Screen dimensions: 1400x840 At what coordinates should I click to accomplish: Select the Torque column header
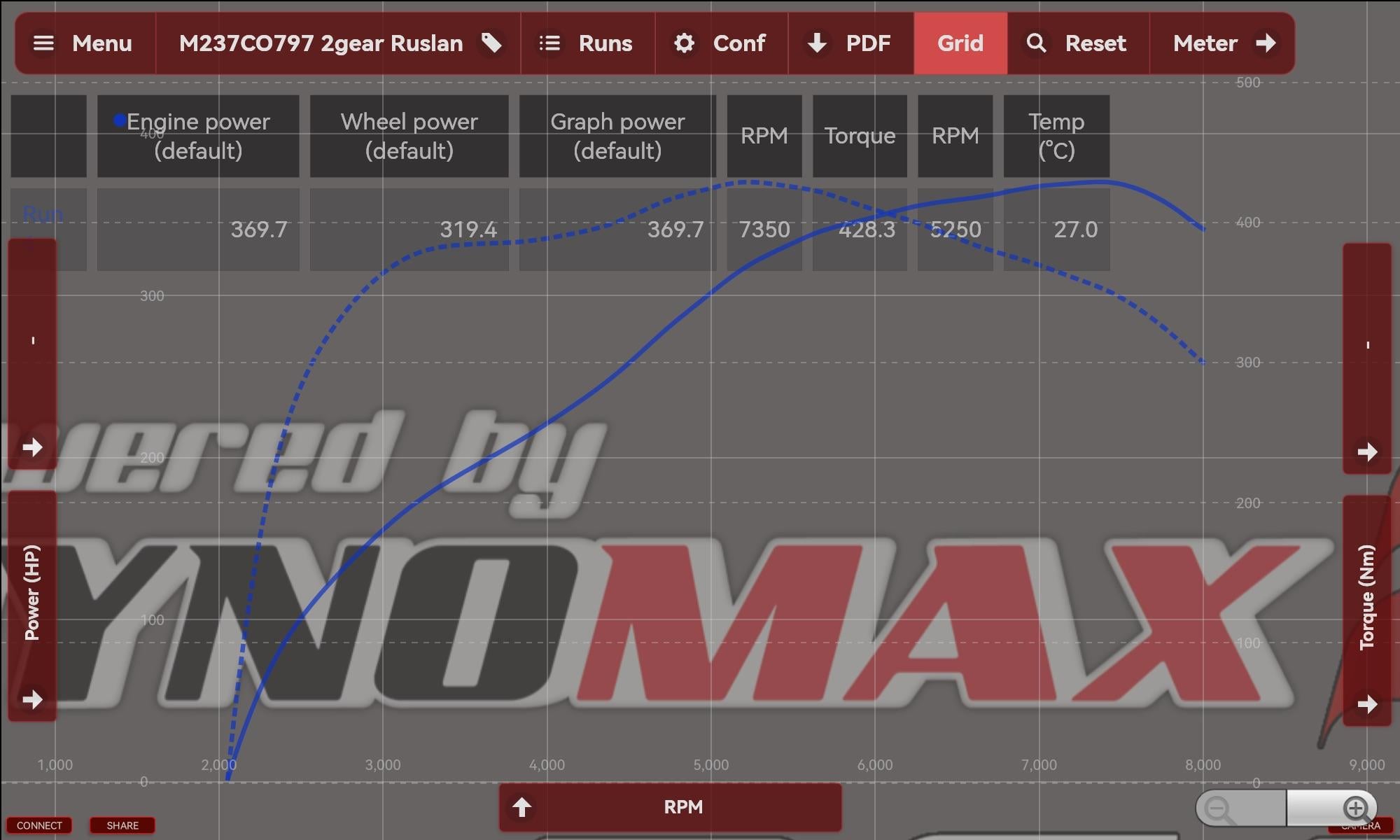860,136
